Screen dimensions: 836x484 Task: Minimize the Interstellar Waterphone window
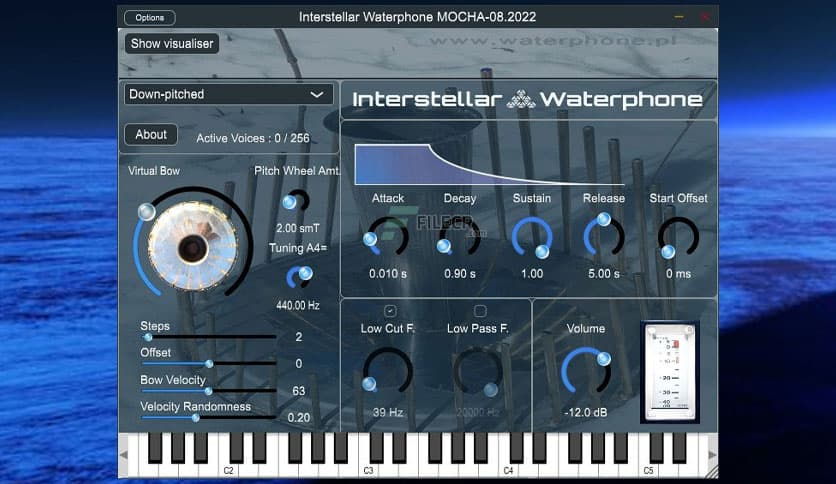679,17
